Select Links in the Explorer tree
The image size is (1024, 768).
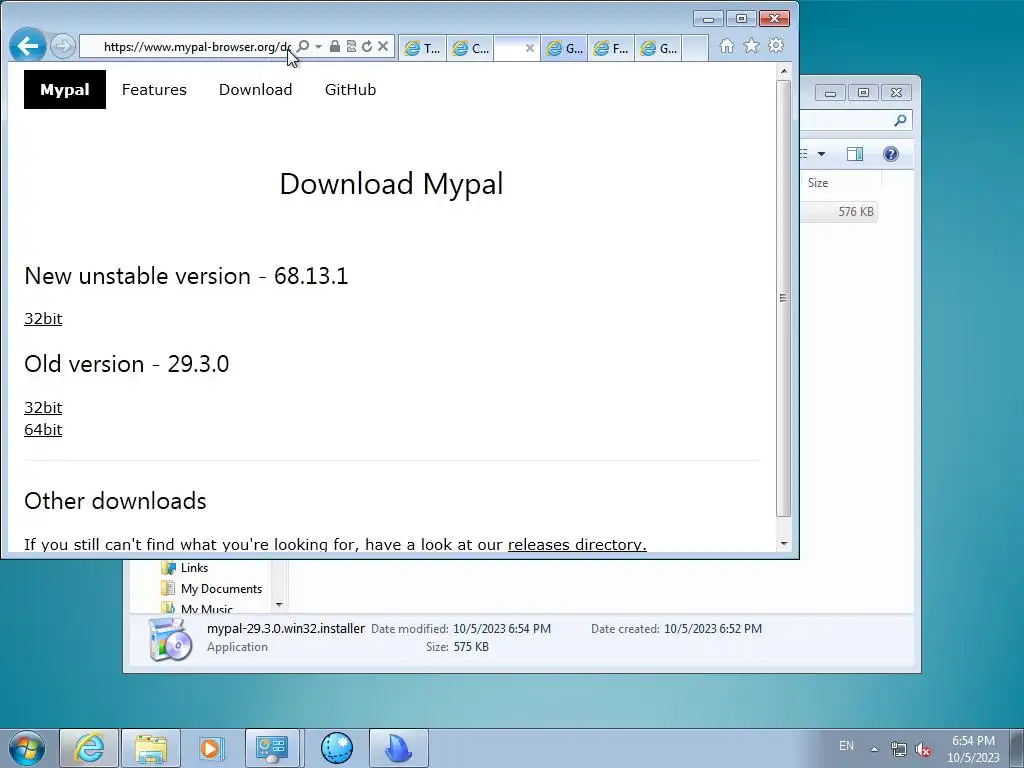click(195, 568)
